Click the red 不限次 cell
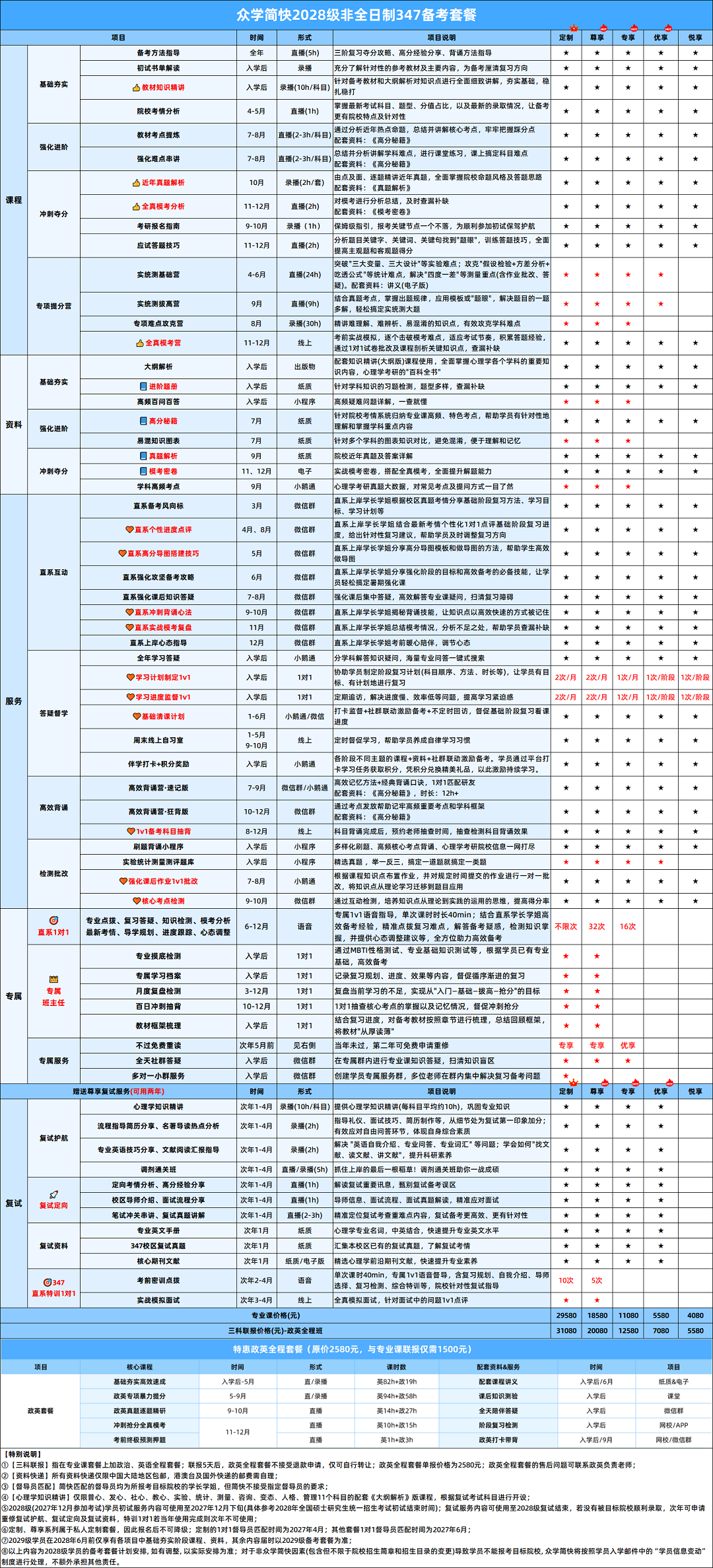713x1568 pixels. tap(566, 927)
